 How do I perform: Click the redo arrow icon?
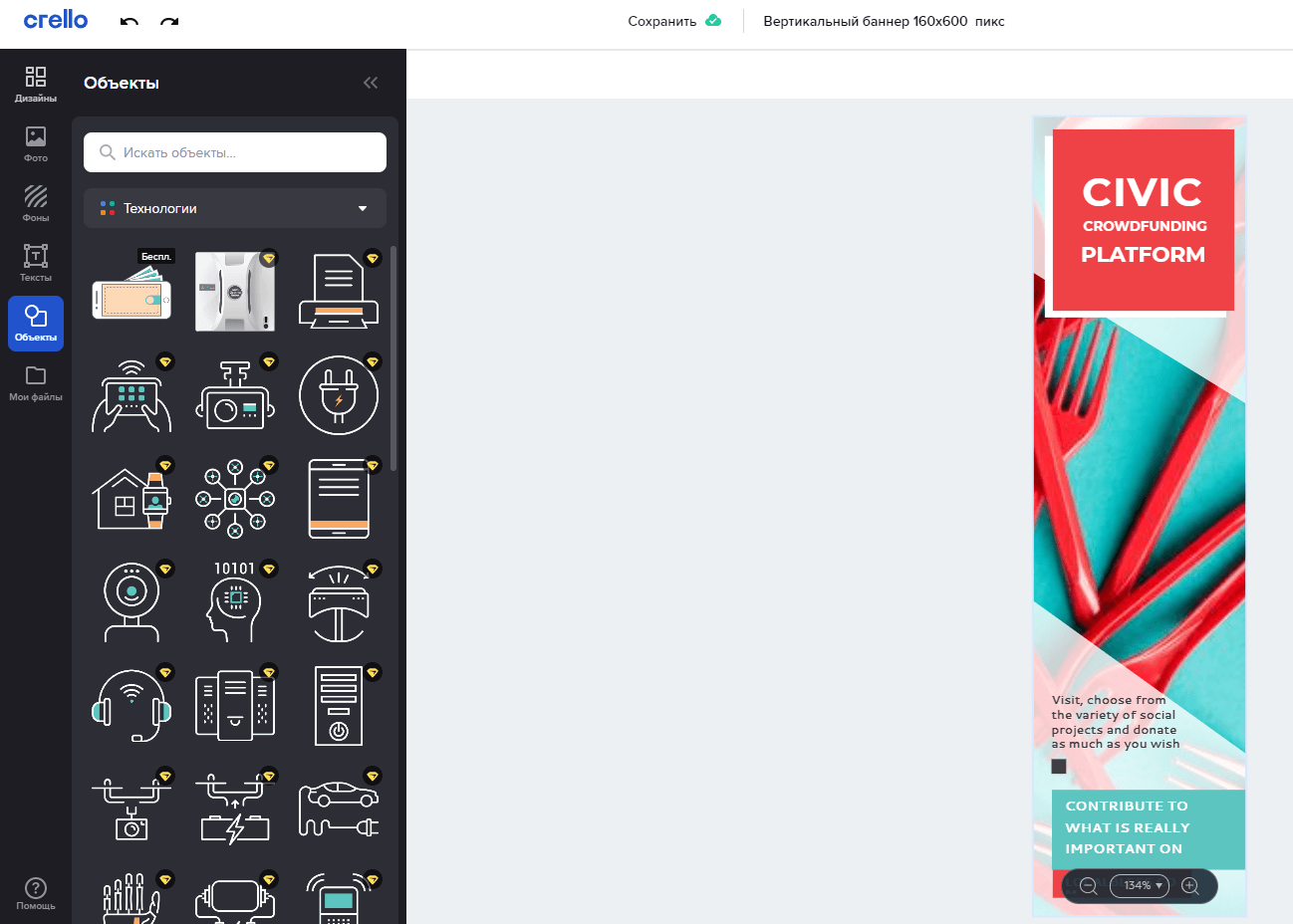click(169, 22)
